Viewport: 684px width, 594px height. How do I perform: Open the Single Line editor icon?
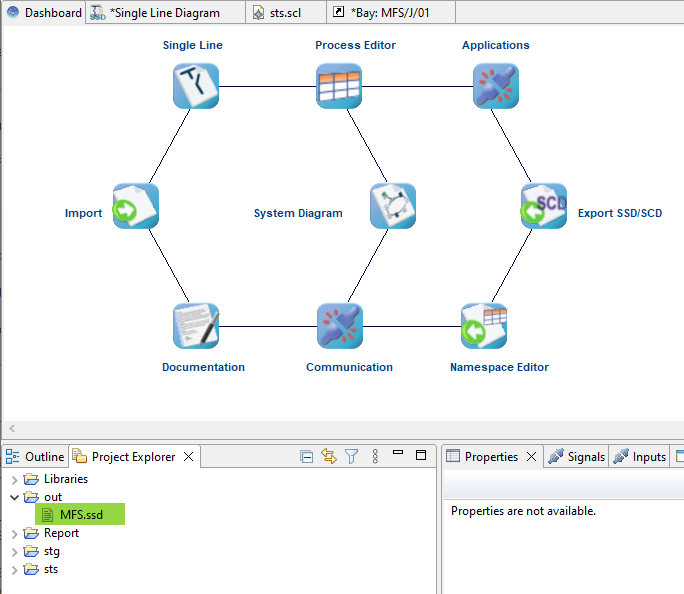[195, 86]
